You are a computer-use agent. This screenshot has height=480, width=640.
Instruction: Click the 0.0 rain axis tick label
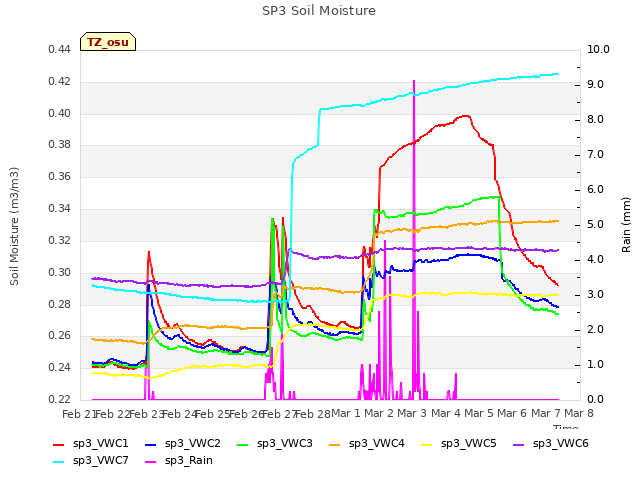(596, 400)
